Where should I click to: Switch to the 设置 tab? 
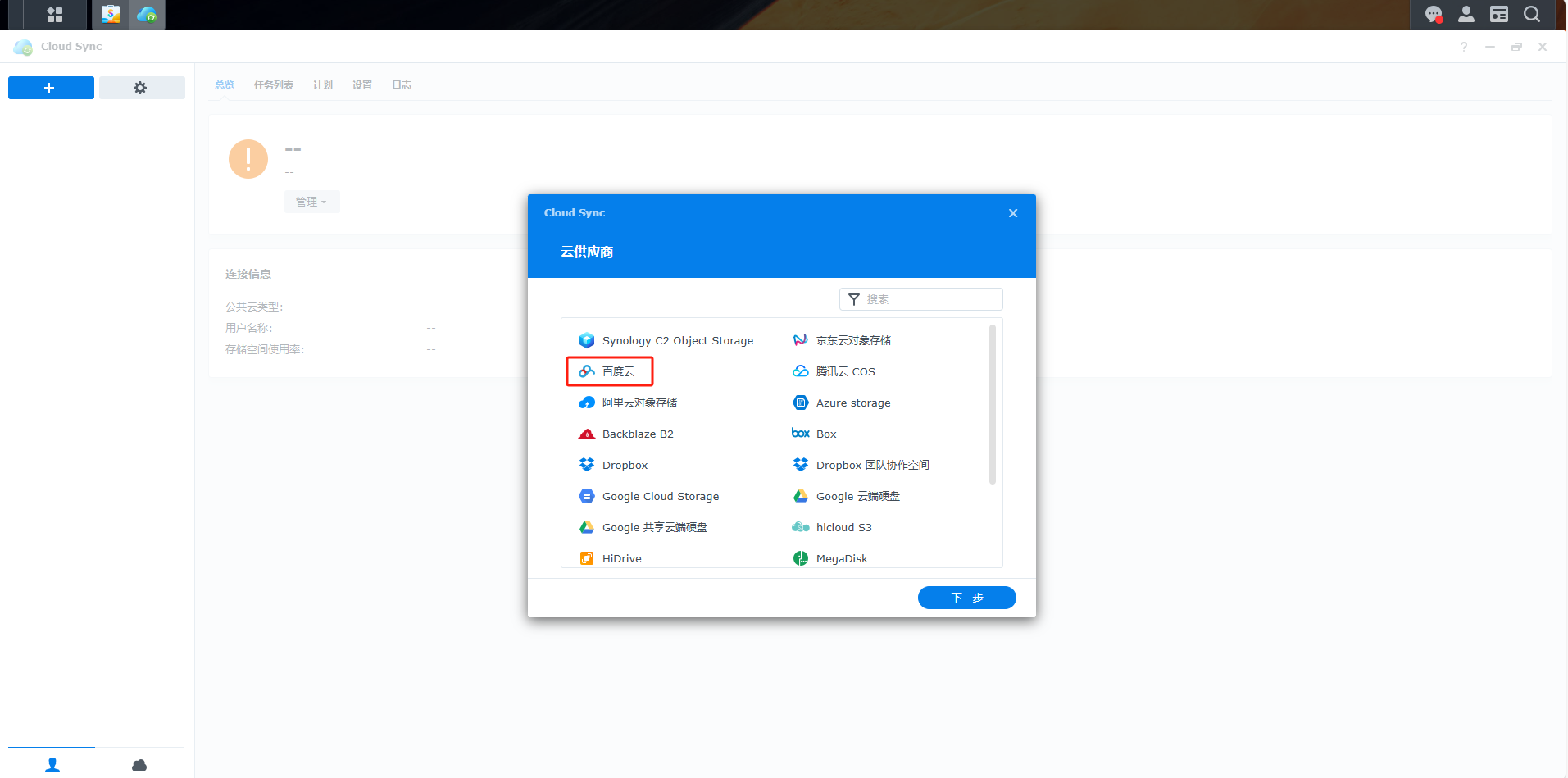click(362, 85)
